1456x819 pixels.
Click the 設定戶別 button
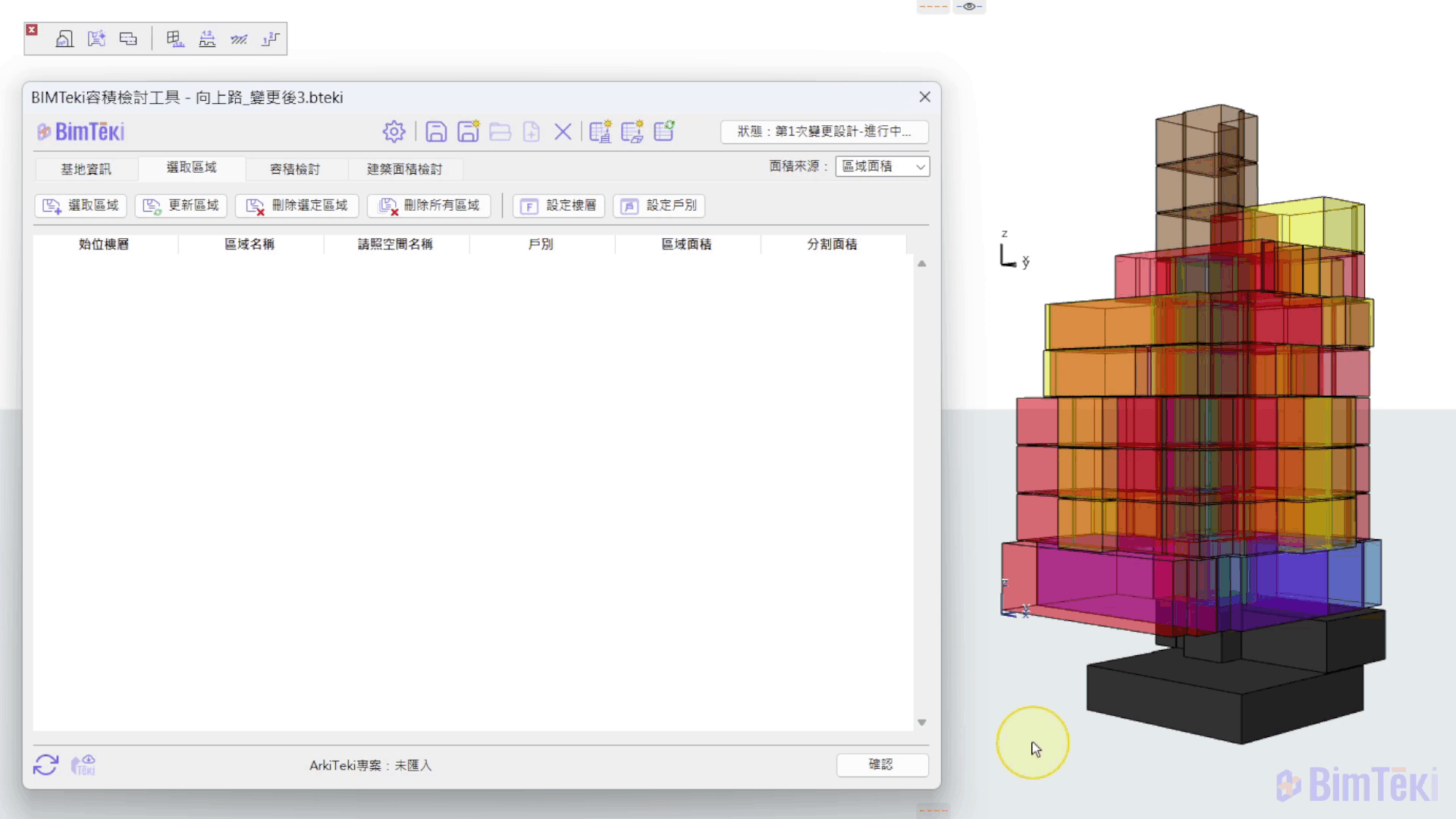(x=659, y=206)
